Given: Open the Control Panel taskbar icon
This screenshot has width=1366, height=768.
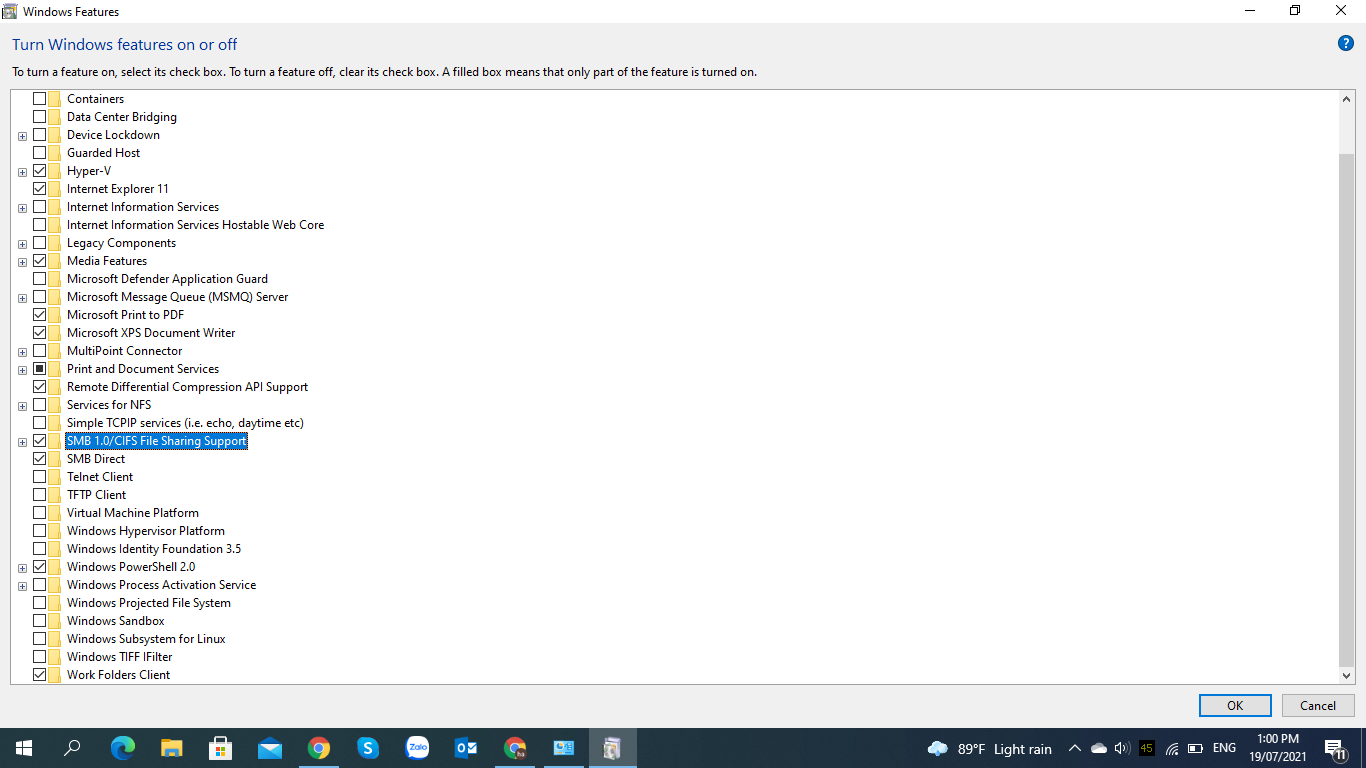Looking at the screenshot, I should (x=564, y=748).
